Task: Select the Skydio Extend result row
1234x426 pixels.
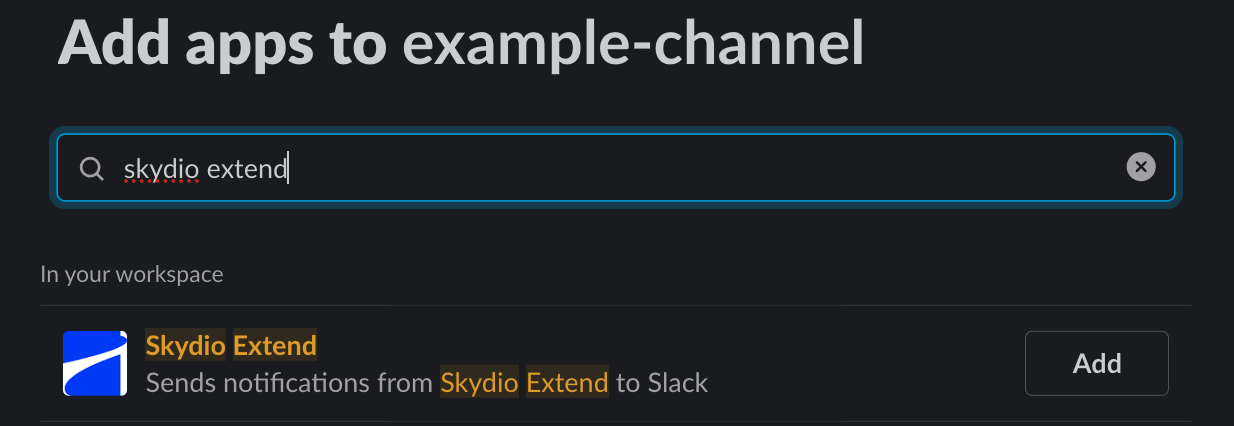Action: coord(616,363)
